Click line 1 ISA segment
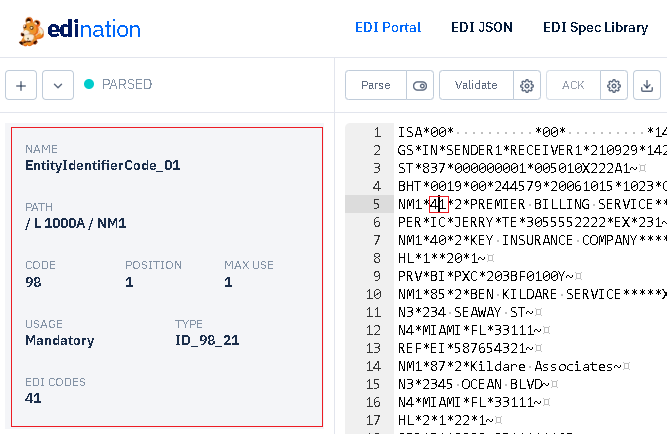Viewport: 667px width, 434px height. pyautogui.click(x=532, y=132)
